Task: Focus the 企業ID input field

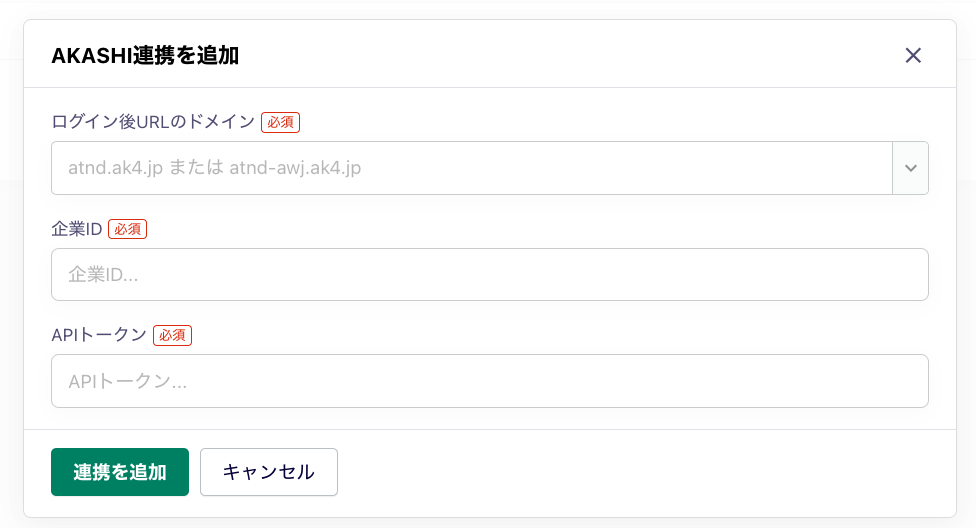Action: pyautogui.click(x=490, y=275)
